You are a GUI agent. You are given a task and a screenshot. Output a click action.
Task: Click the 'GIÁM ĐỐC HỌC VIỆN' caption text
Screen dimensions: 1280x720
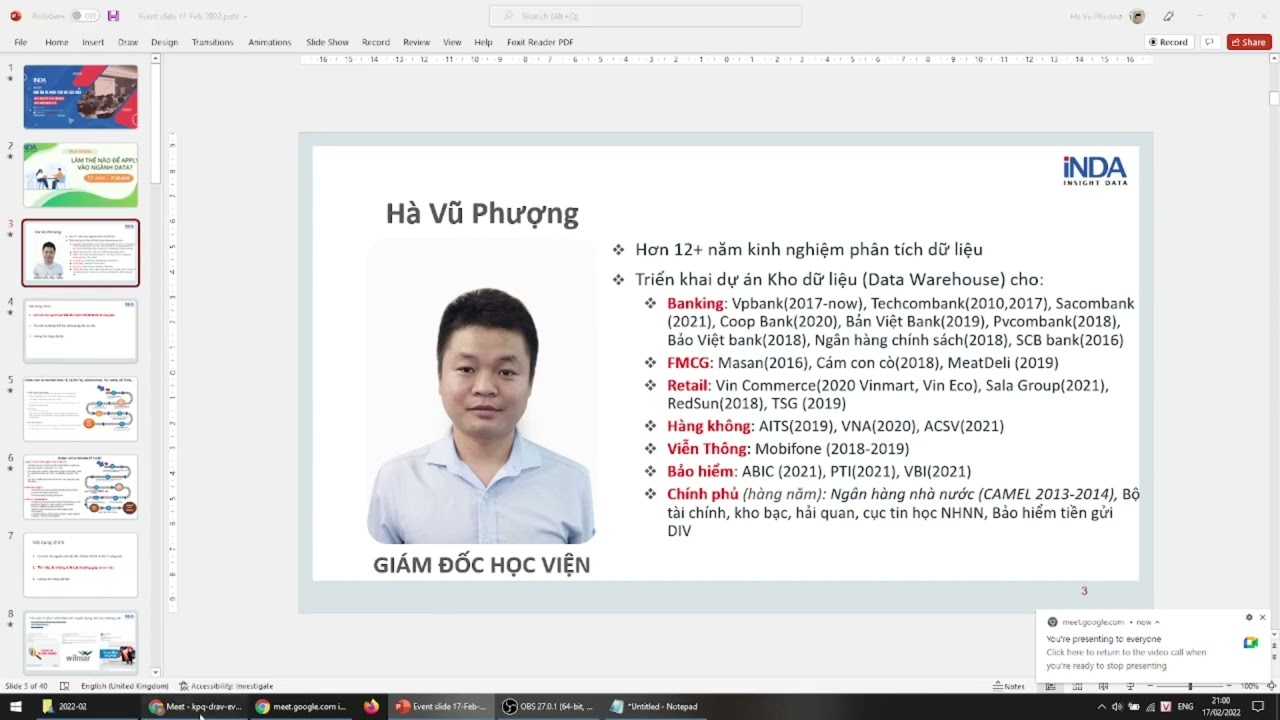[x=482, y=565]
